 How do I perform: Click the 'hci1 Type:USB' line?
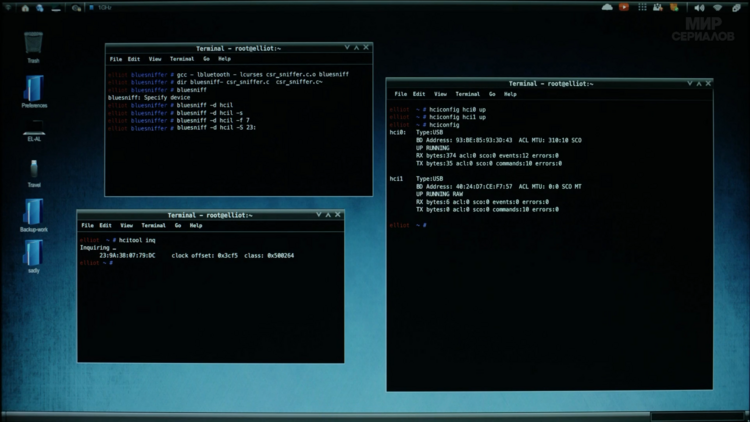pyautogui.click(x=417, y=178)
